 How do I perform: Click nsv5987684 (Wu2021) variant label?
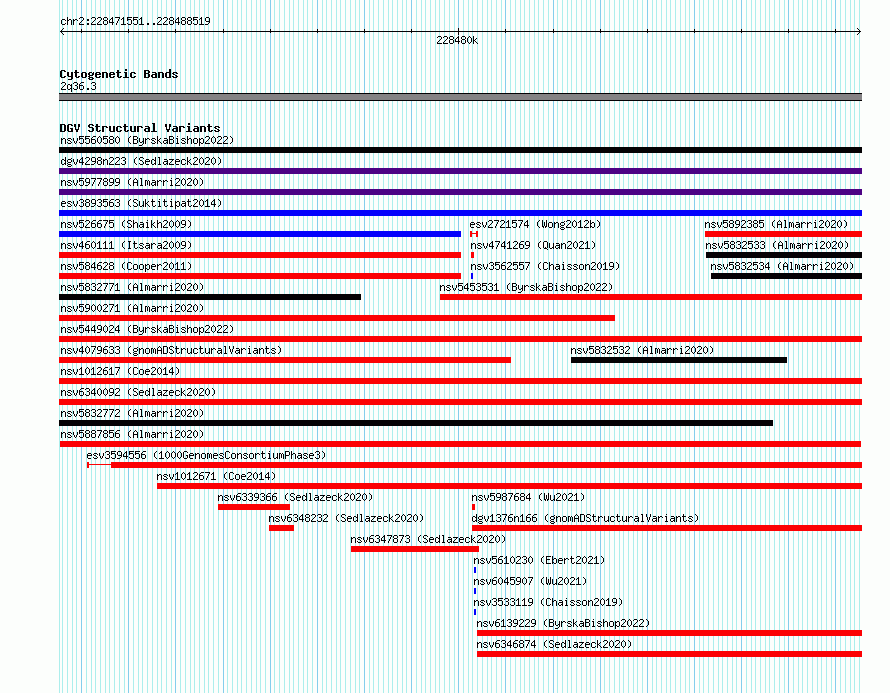(528, 497)
